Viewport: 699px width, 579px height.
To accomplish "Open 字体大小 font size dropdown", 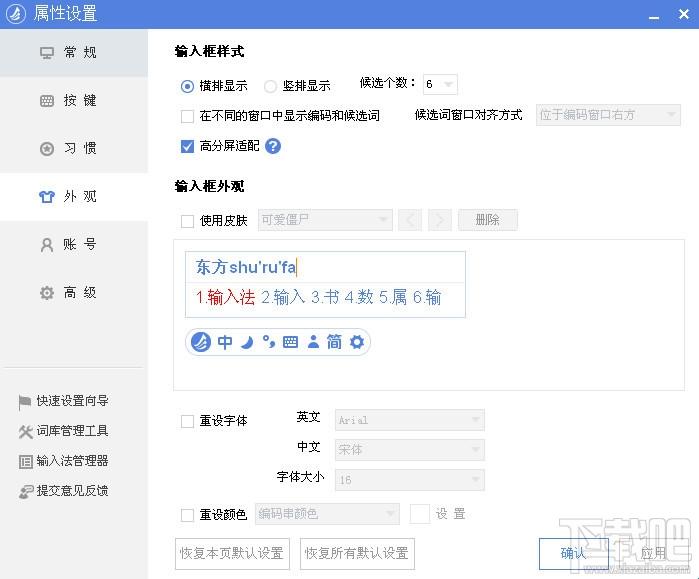I will pyautogui.click(x=410, y=480).
